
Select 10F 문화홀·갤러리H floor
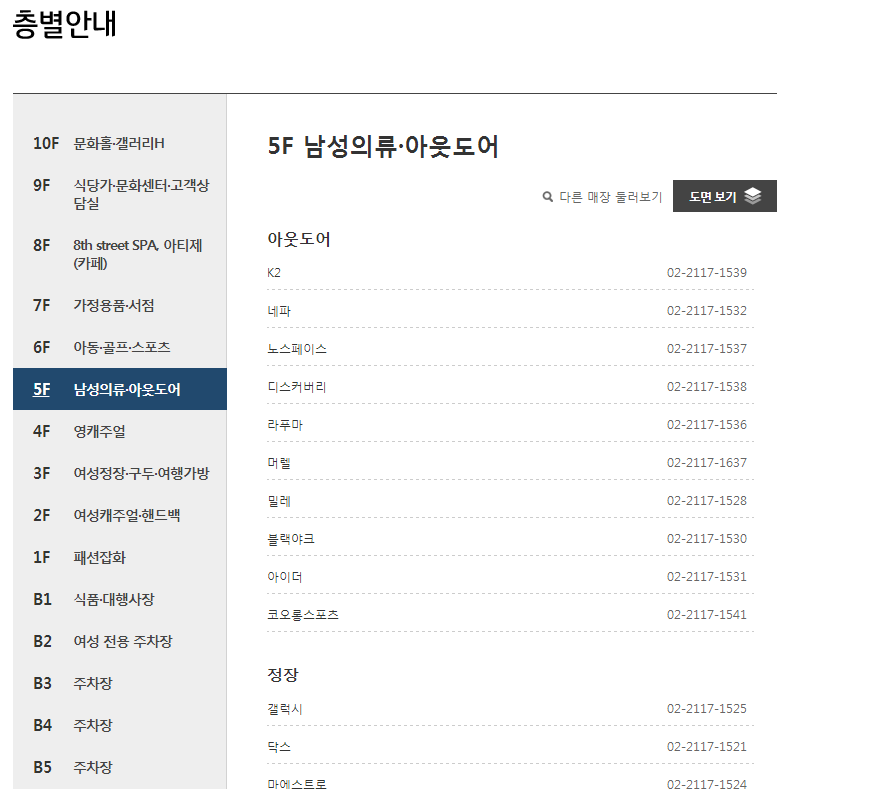click(x=119, y=143)
